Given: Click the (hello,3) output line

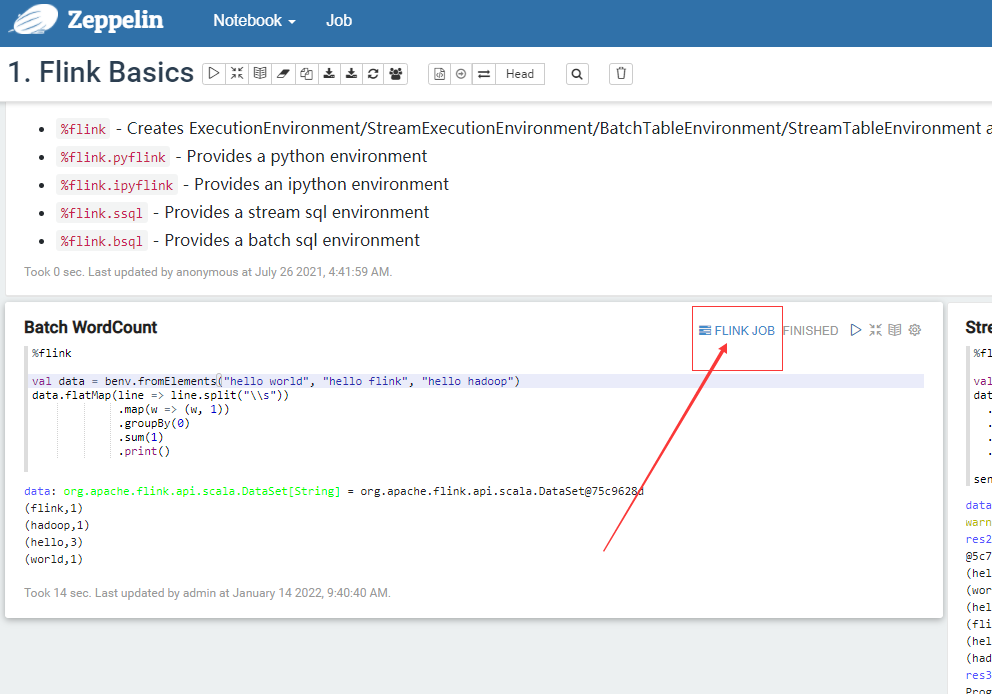Looking at the screenshot, I should (54, 542).
